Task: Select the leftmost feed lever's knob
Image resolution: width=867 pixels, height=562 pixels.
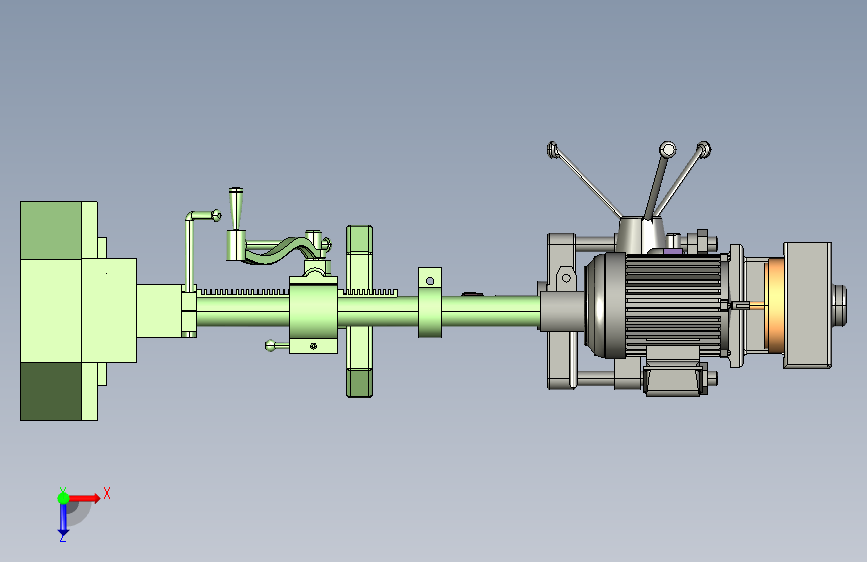Action: [552, 149]
